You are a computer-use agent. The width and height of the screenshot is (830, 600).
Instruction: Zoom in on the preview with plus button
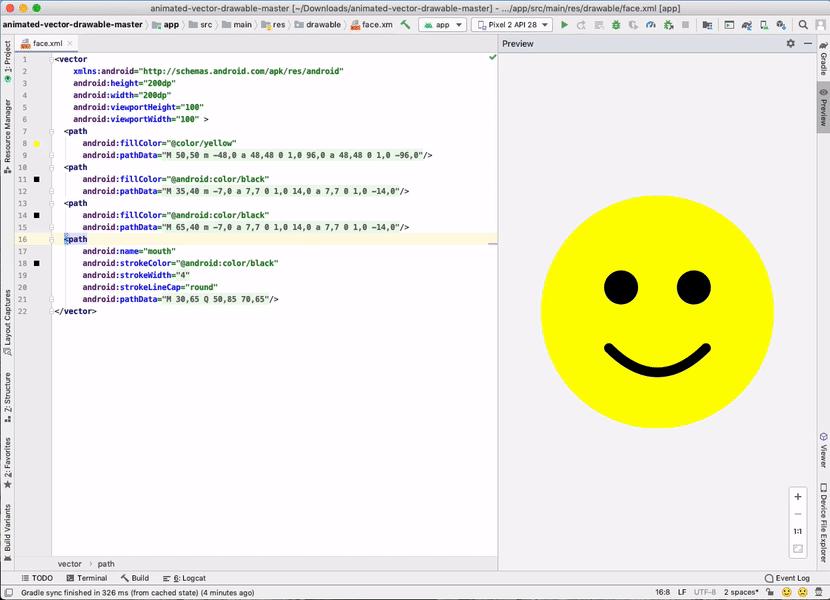tap(798, 497)
